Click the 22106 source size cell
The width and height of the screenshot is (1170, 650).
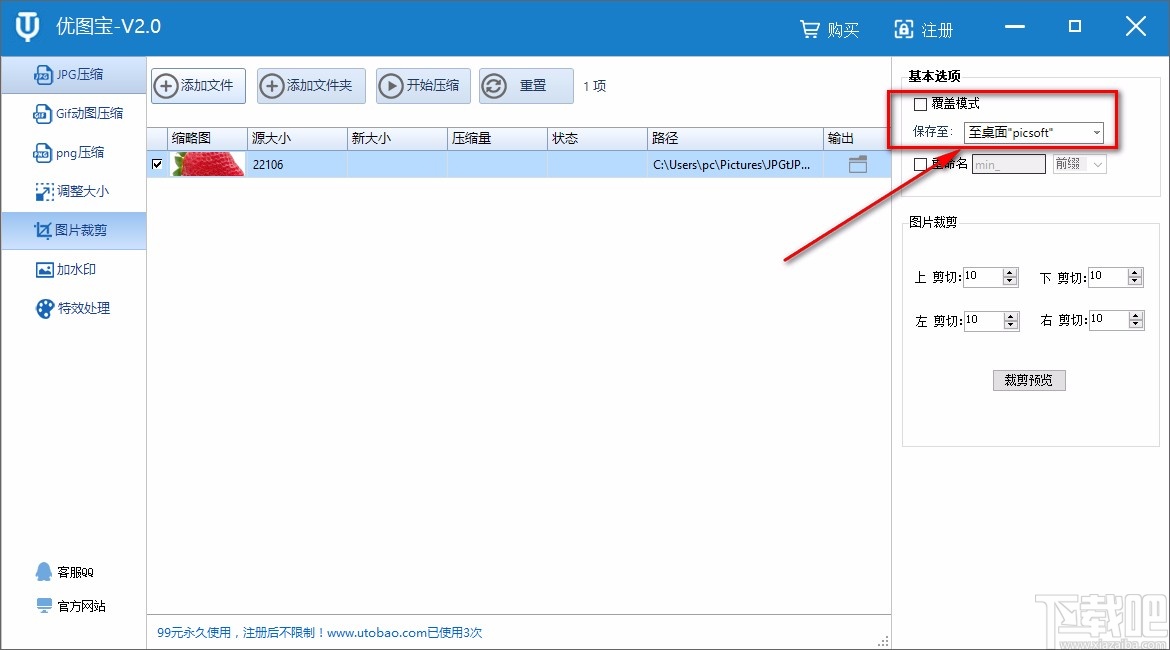coord(297,164)
